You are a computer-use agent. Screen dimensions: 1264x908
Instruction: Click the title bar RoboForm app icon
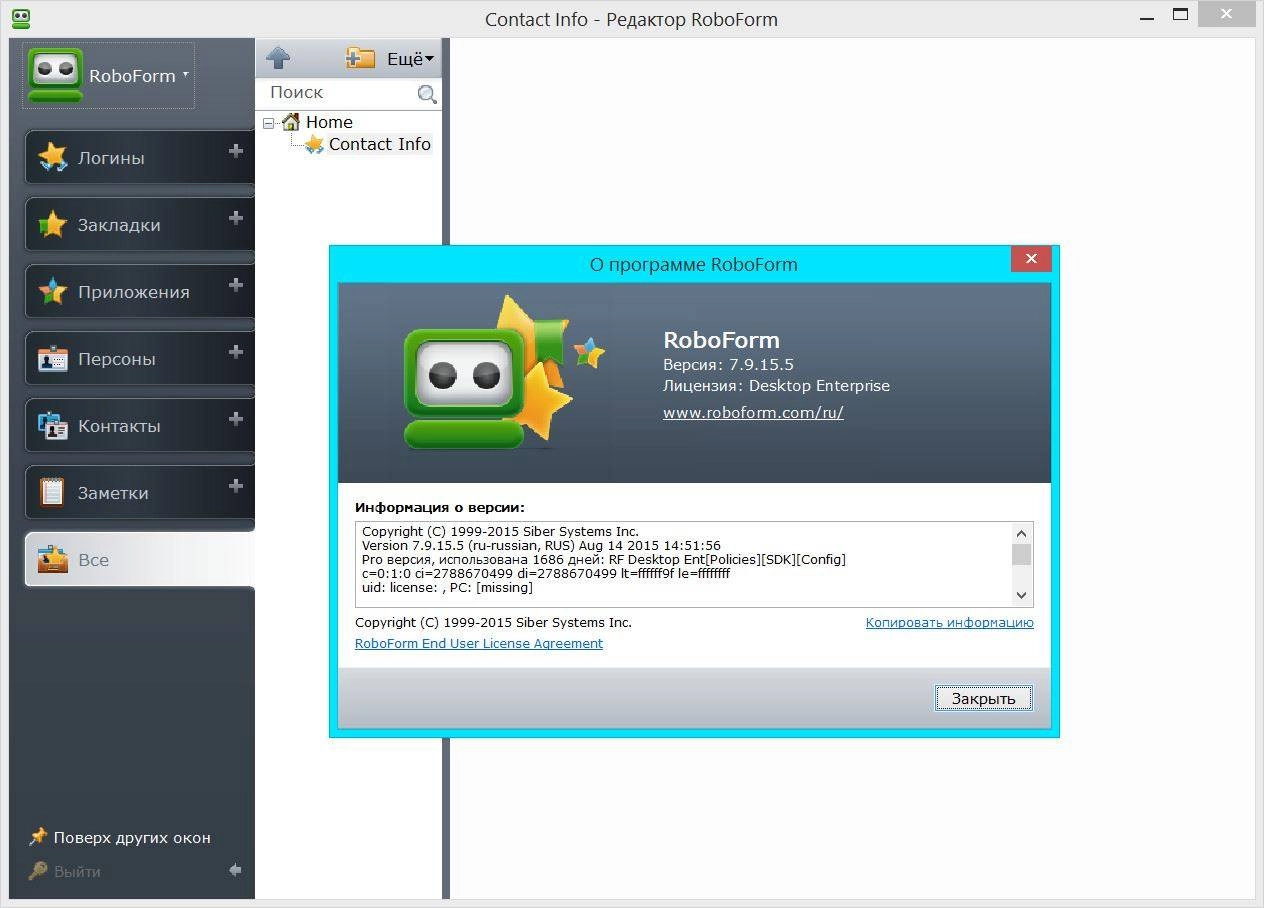pyautogui.click(x=21, y=18)
